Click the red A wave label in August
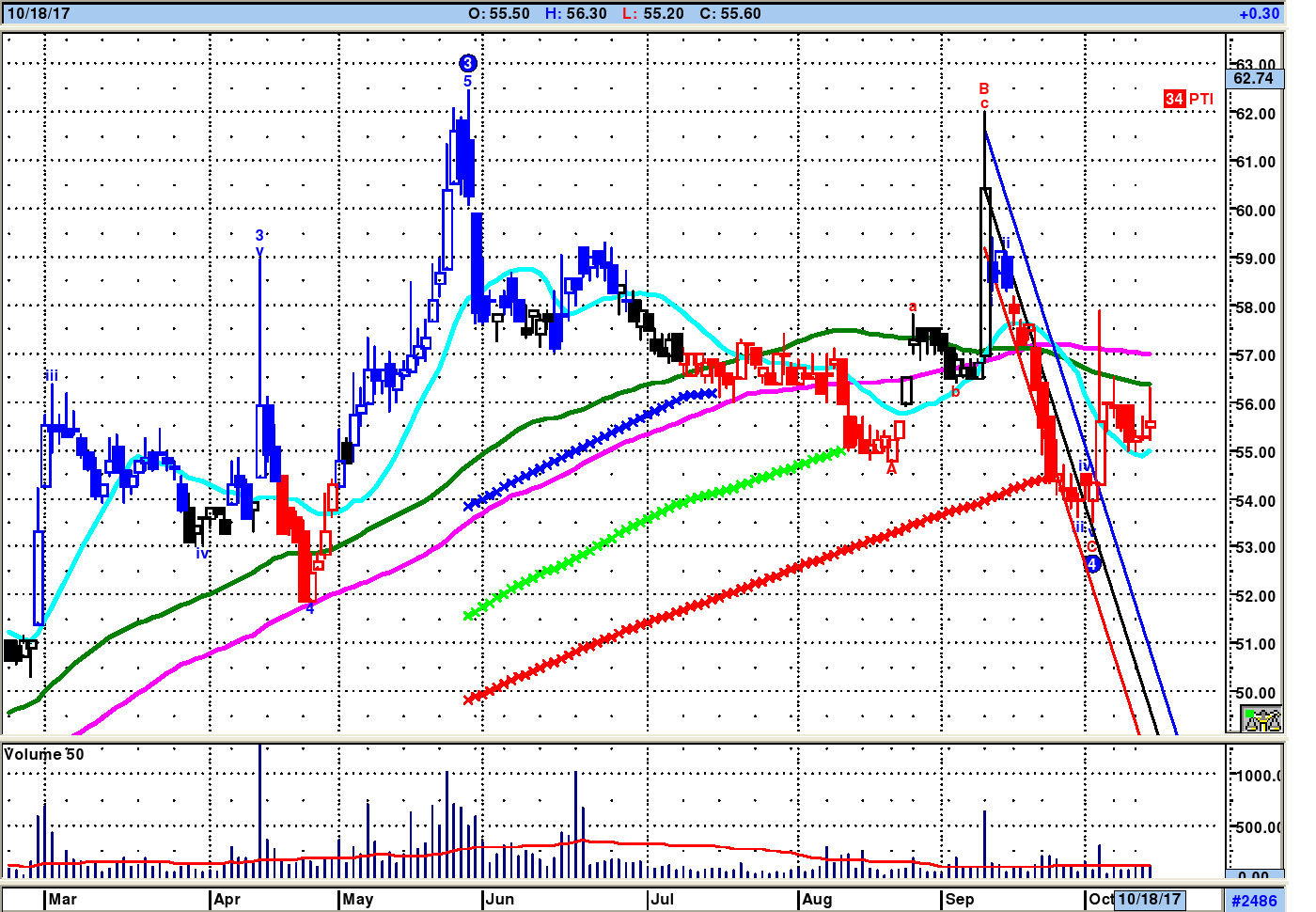 tap(892, 468)
